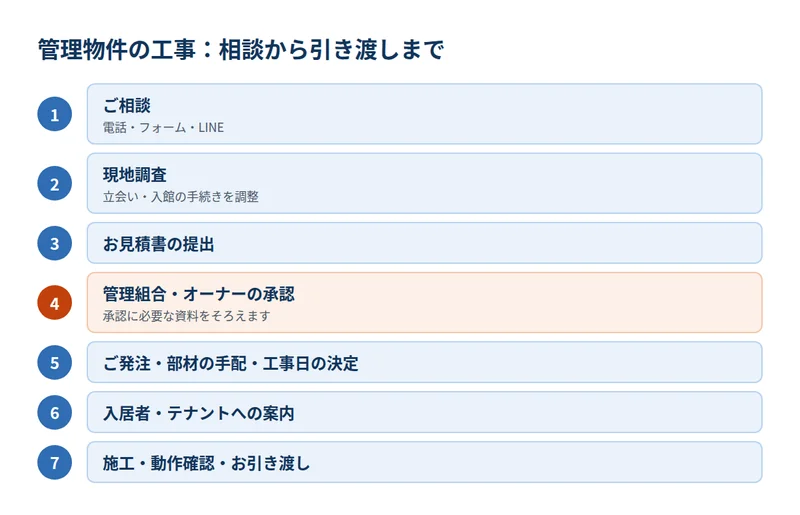
Task: Click the step 1 number circle
Action: tap(55, 114)
